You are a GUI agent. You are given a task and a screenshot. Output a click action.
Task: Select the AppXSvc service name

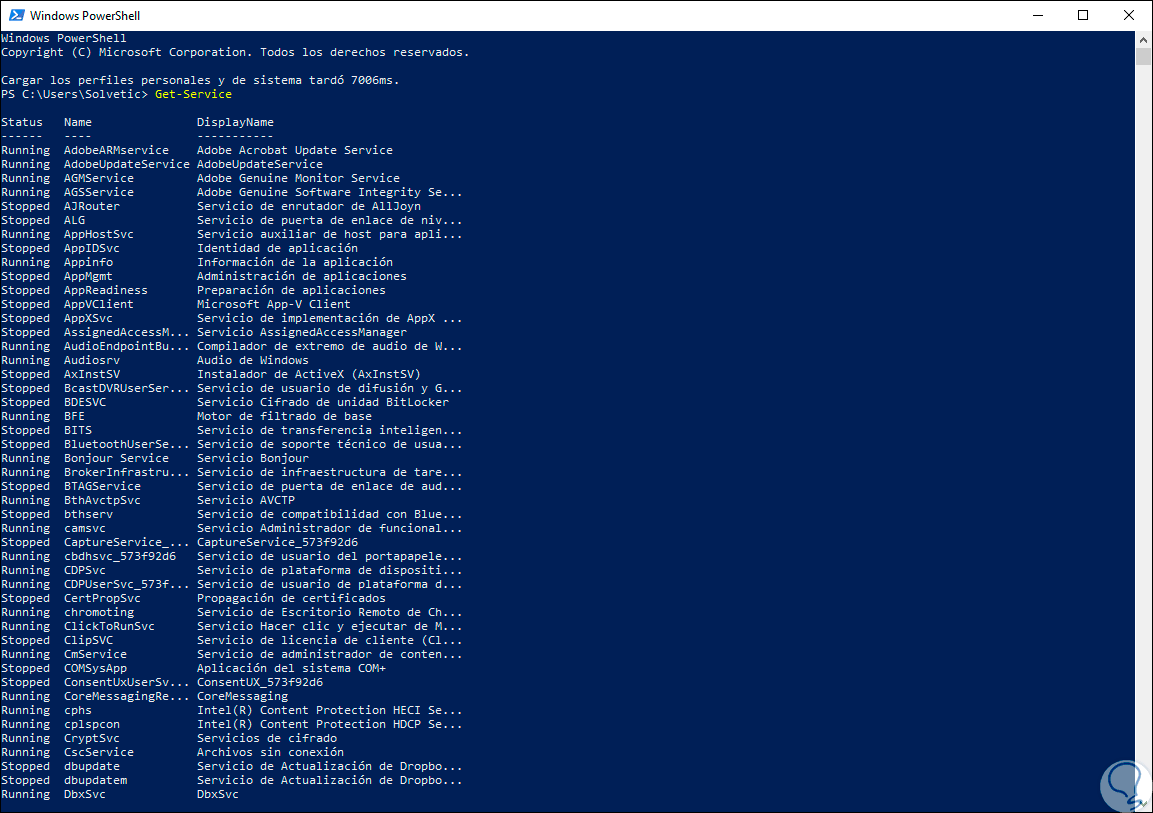[x=88, y=318]
